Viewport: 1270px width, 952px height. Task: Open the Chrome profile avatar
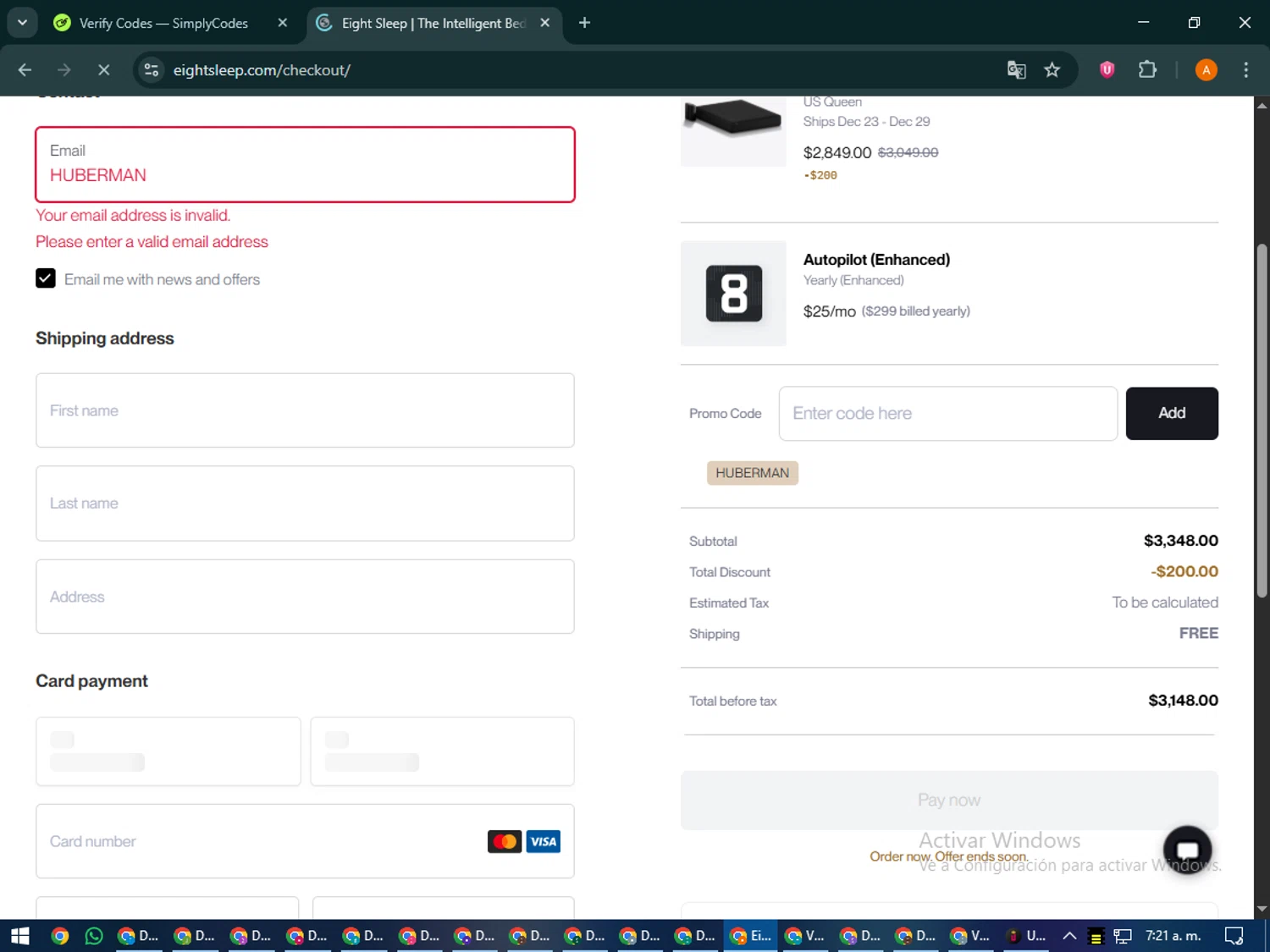click(x=1206, y=70)
